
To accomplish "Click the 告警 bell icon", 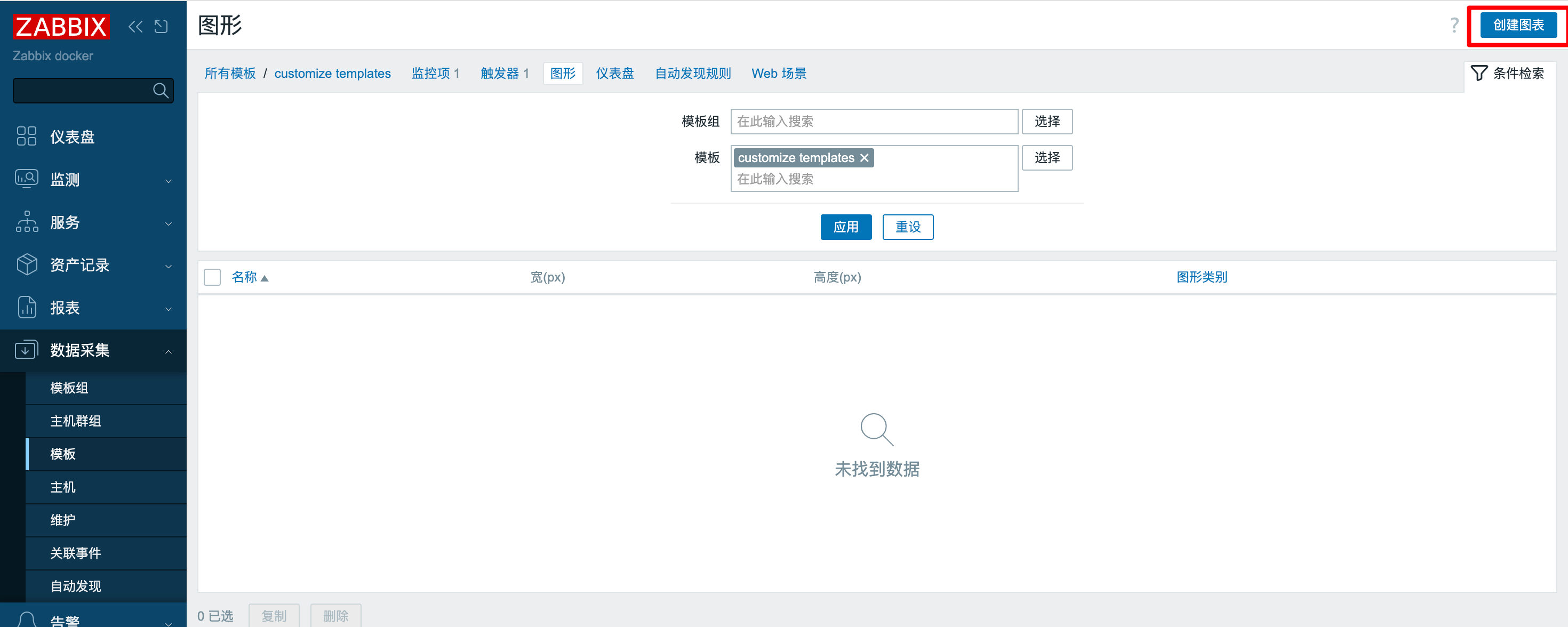I will 27,619.
